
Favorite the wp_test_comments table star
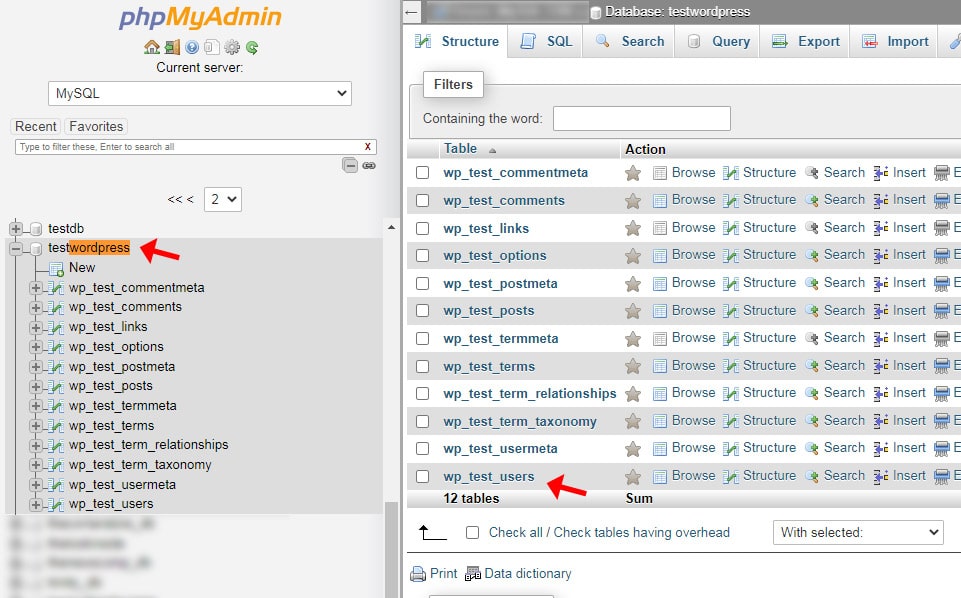[633, 201]
